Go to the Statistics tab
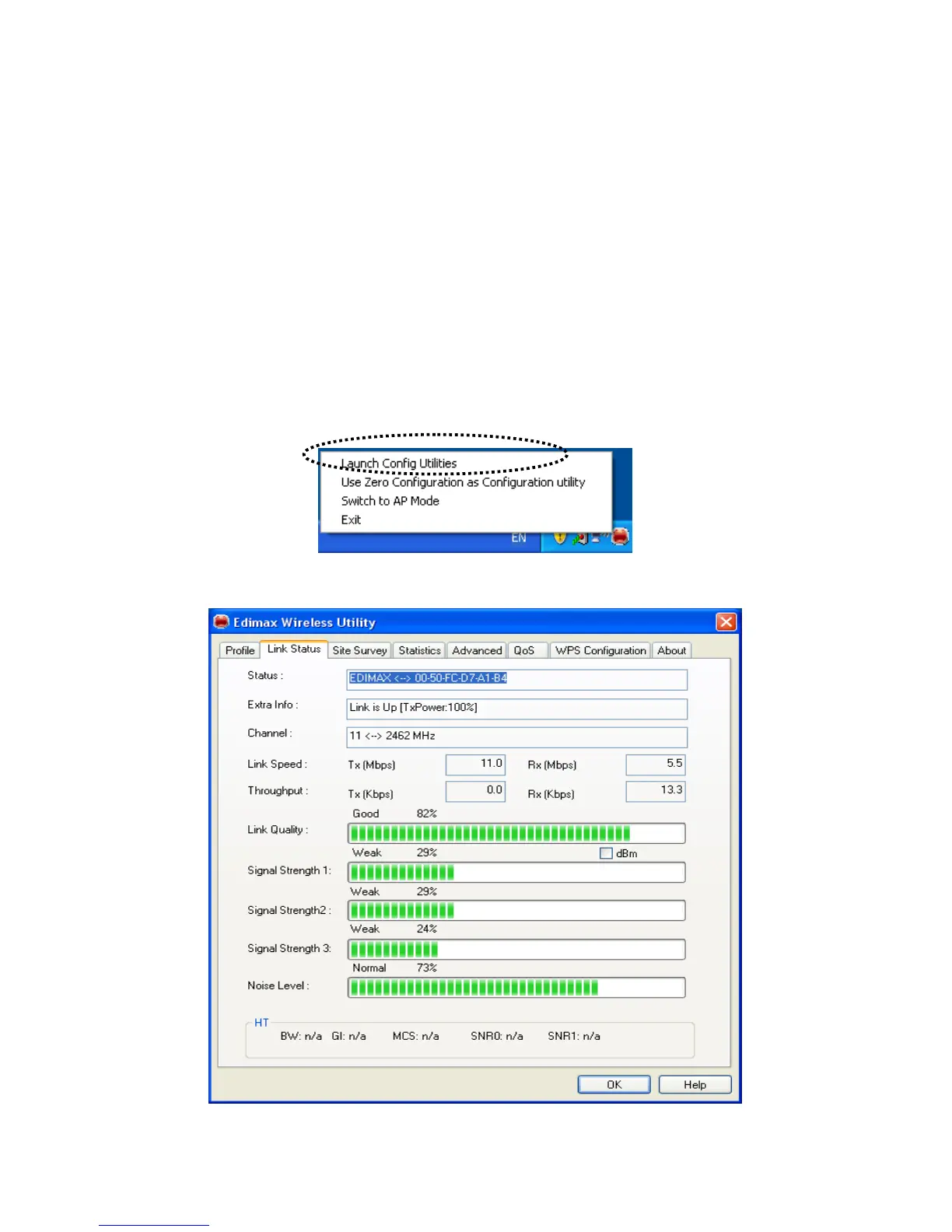This screenshot has width=952, height=1232. pyautogui.click(x=419, y=650)
